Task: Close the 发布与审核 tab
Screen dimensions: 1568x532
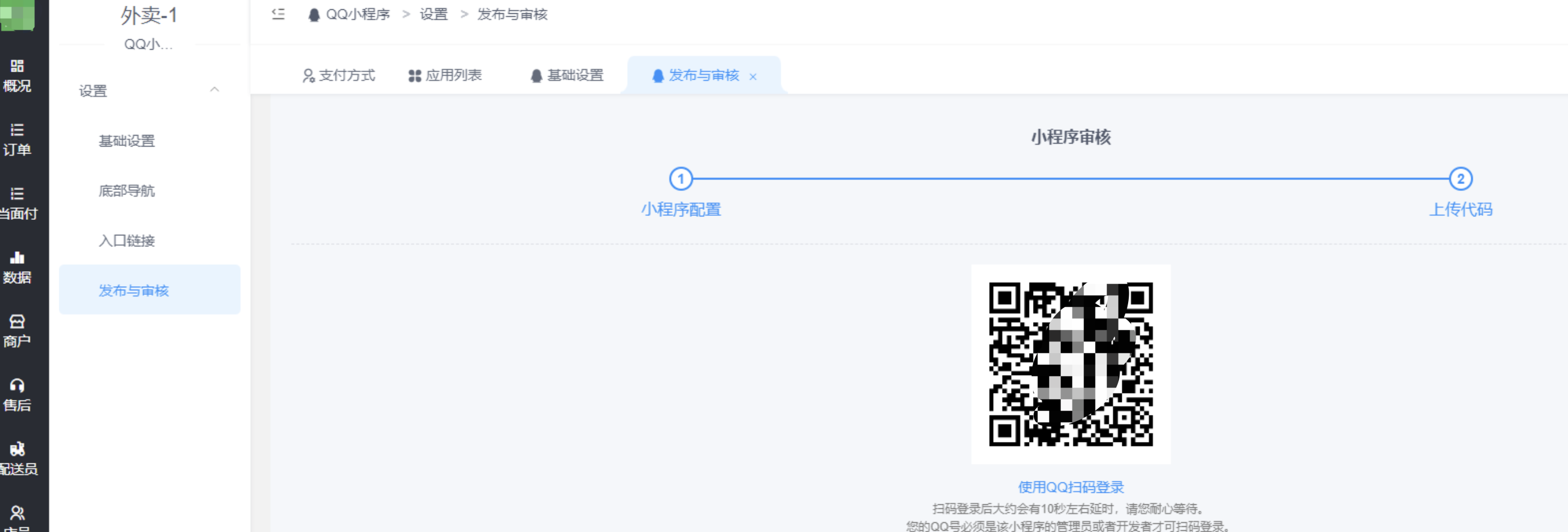Action: tap(753, 77)
